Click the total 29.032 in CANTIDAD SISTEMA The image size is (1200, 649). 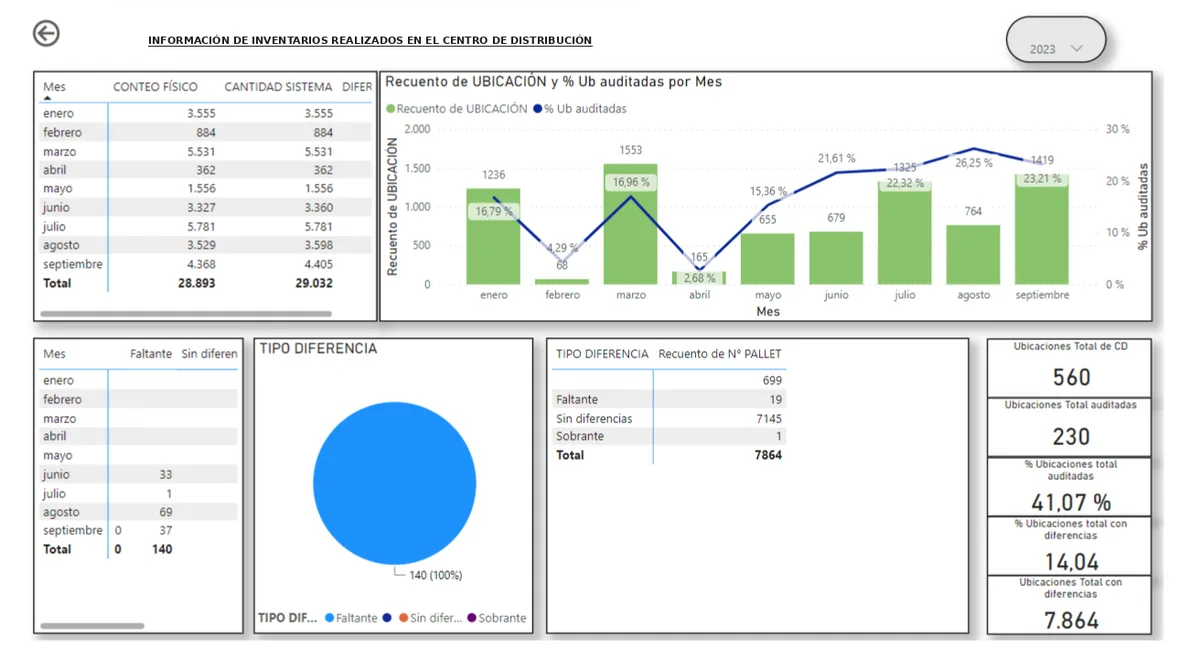[314, 283]
